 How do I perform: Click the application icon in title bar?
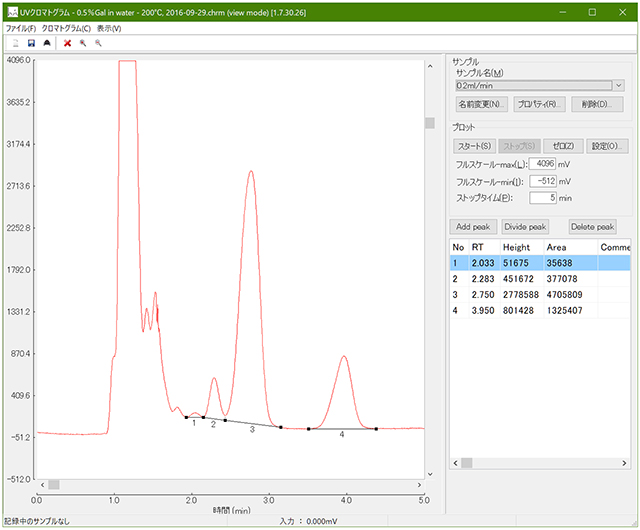(x=11, y=11)
